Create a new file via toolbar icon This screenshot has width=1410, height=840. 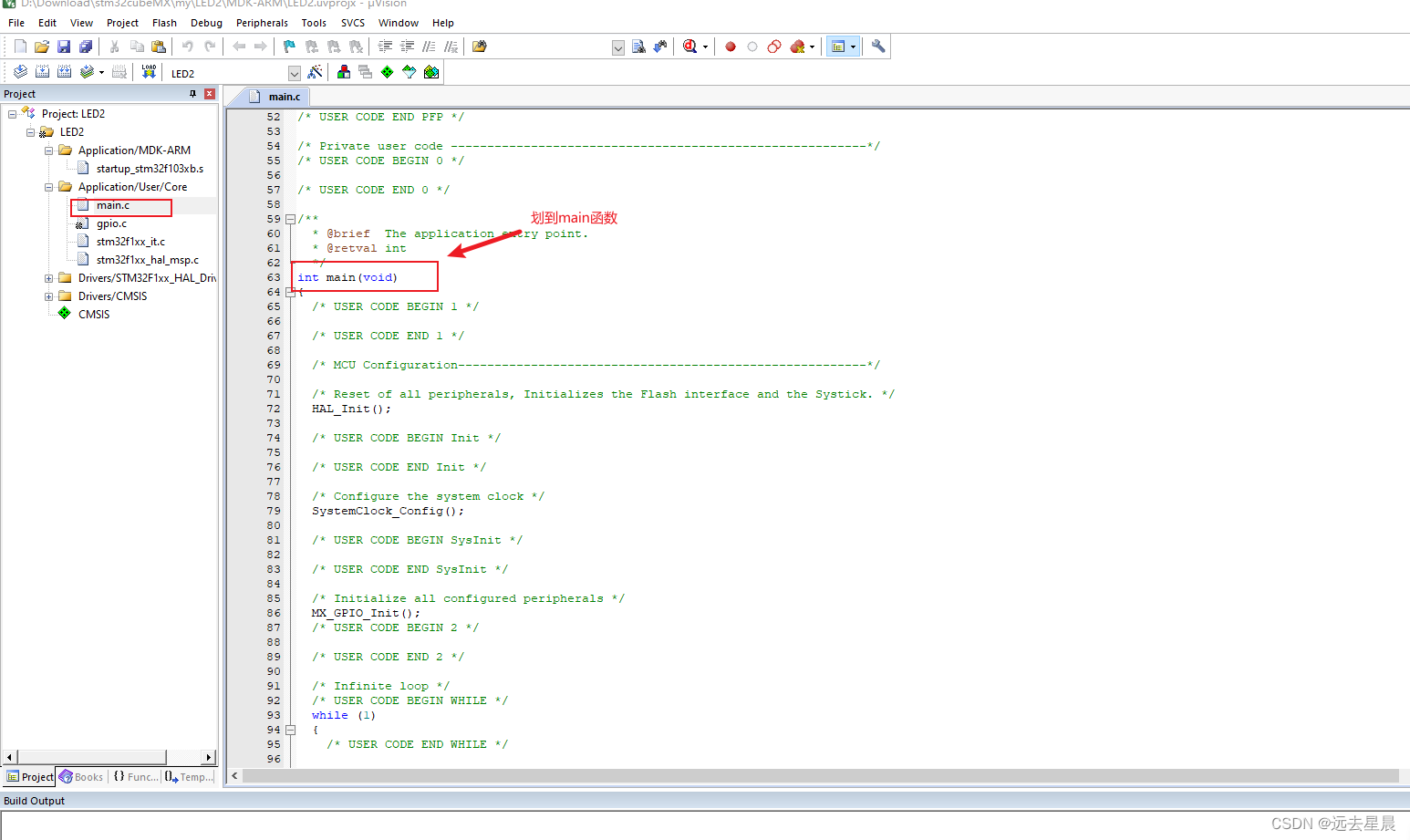point(20,47)
